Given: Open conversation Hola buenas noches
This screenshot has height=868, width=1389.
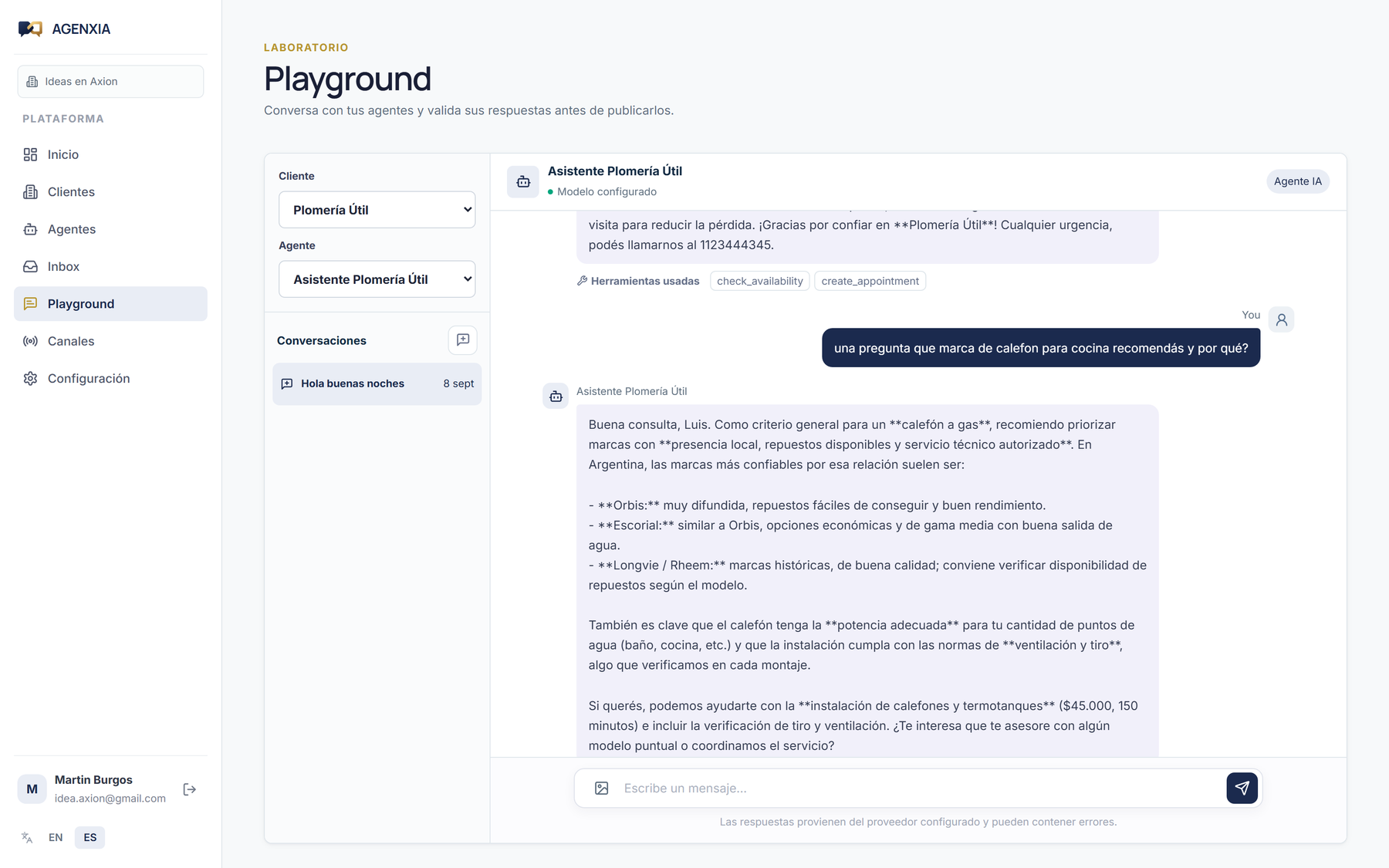Looking at the screenshot, I should pos(377,384).
